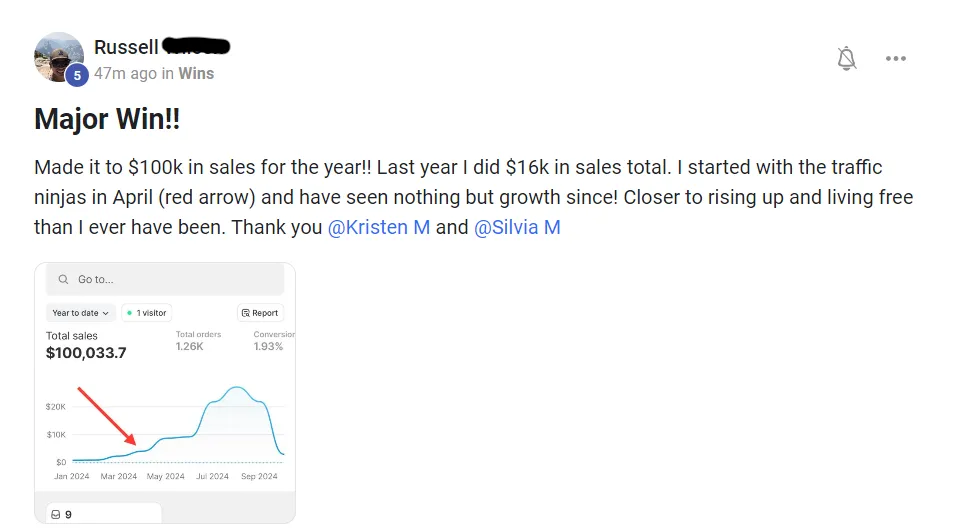The height and width of the screenshot is (532, 956).
Task: Click the inbox icon showing 9
Action: pyautogui.click(x=56, y=514)
